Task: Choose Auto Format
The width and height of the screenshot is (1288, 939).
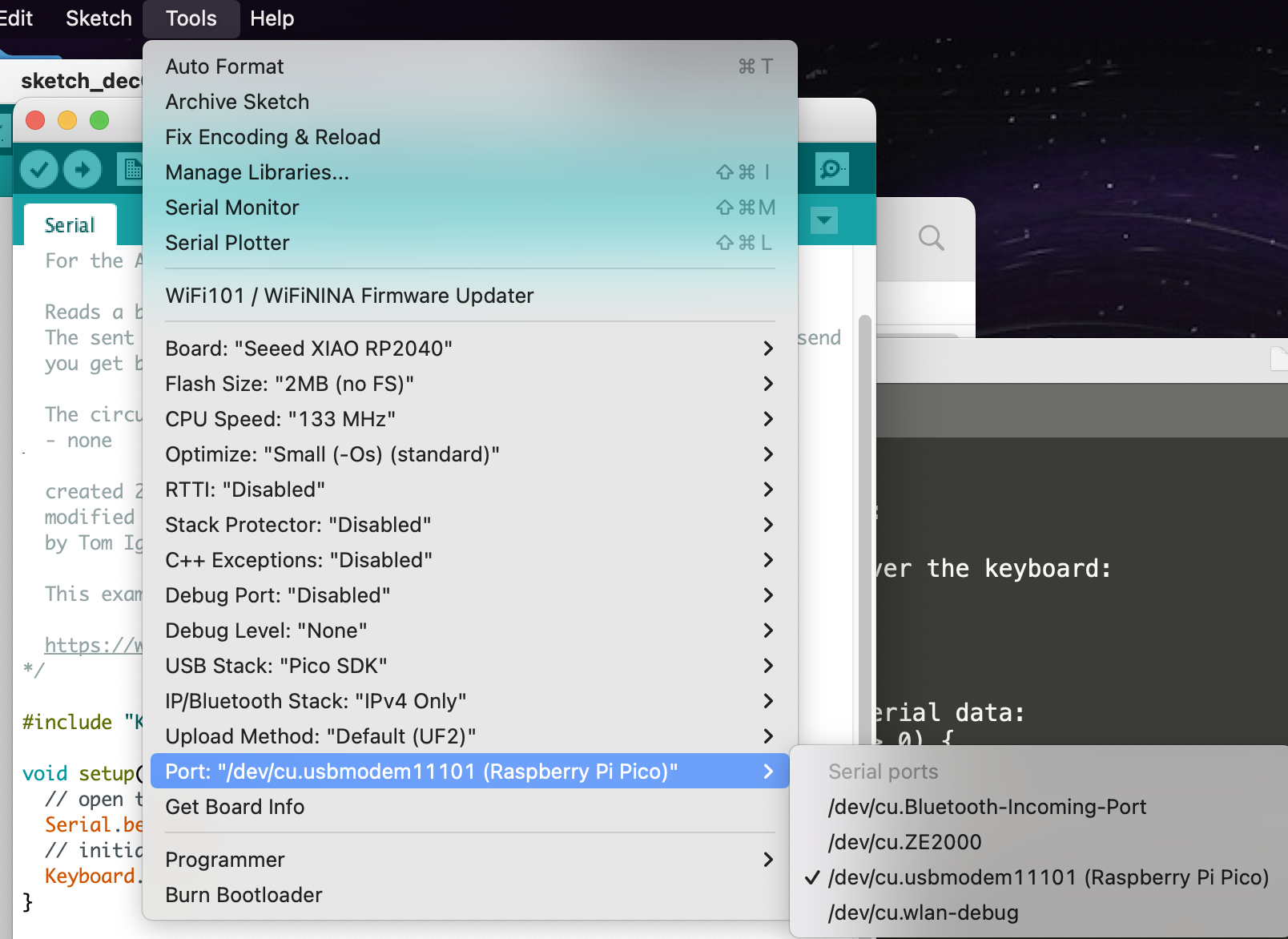Action: pyautogui.click(x=469, y=66)
